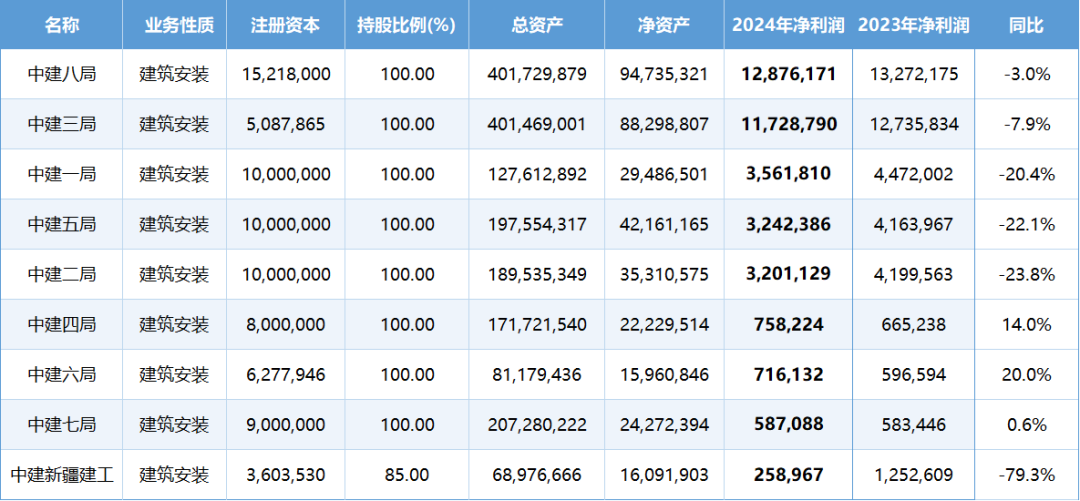Click the 总资产 column header
Viewport: 1080px width, 501px height.
(536, 25)
